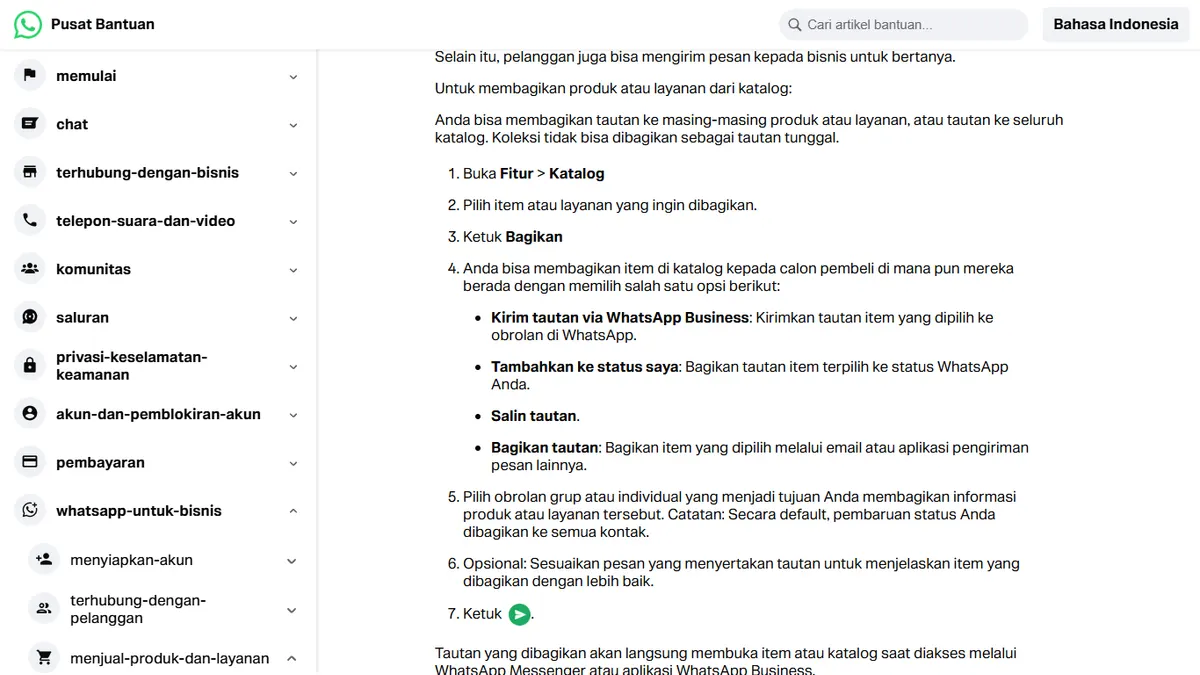Click the storefront icon for terhubung-dengan-bisnis
The width and height of the screenshot is (1200, 675).
(30, 172)
